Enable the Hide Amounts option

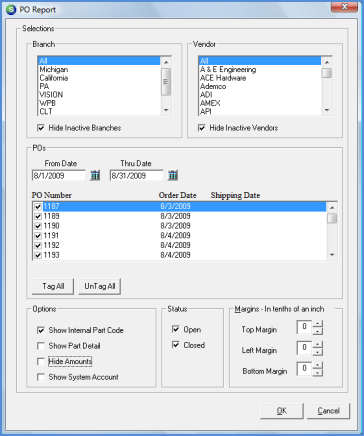point(41,362)
